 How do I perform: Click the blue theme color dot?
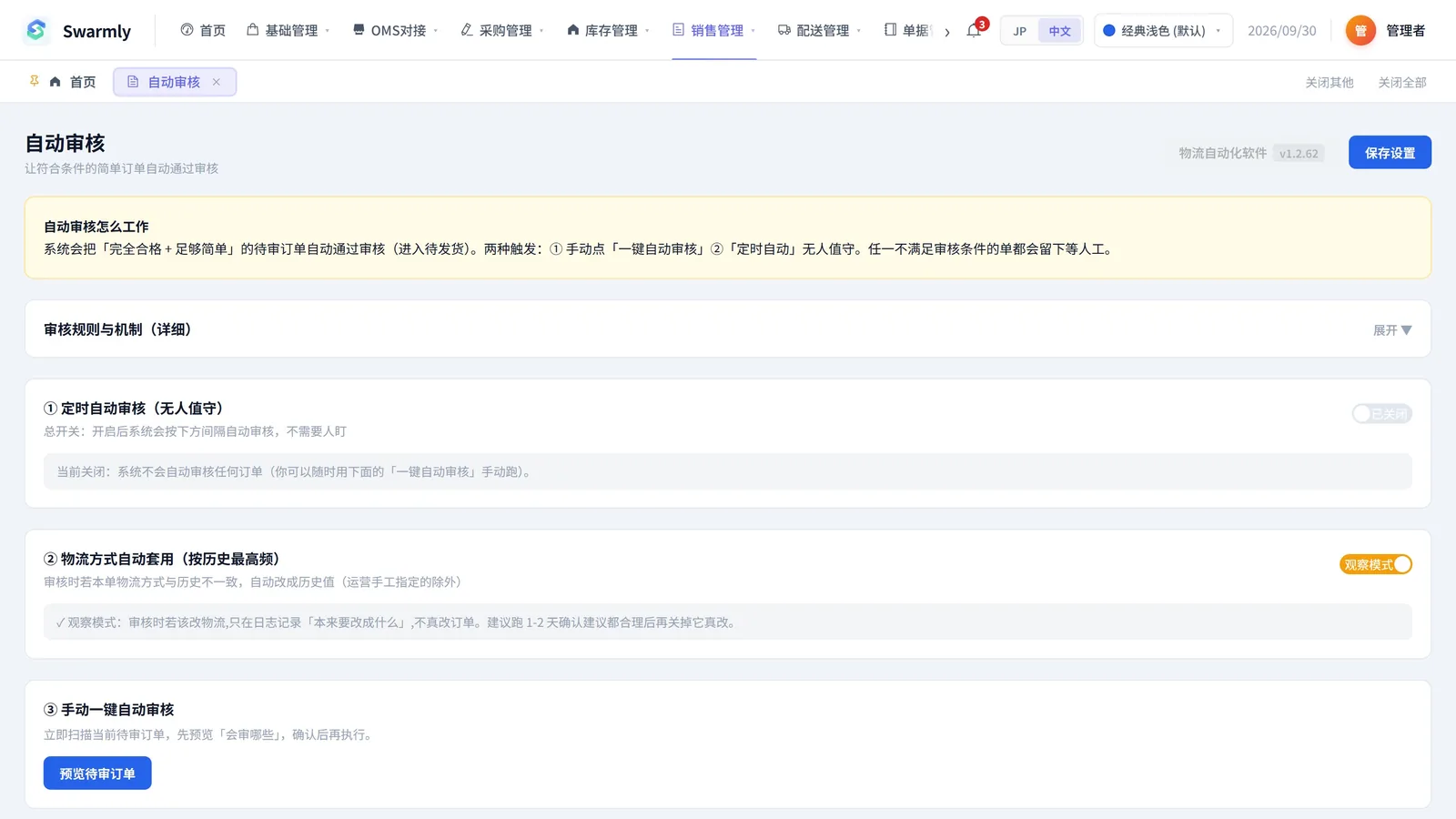(x=1109, y=30)
